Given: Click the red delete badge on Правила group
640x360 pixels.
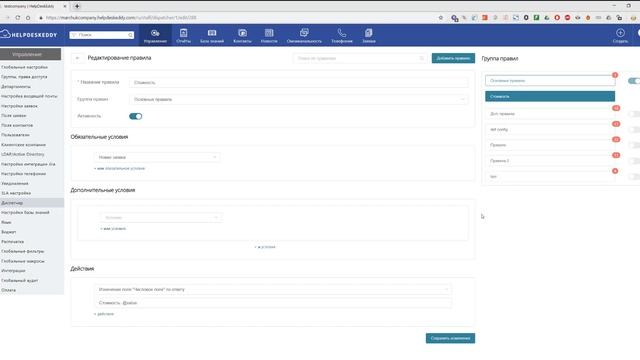Looking at the screenshot, I should 616,140.
